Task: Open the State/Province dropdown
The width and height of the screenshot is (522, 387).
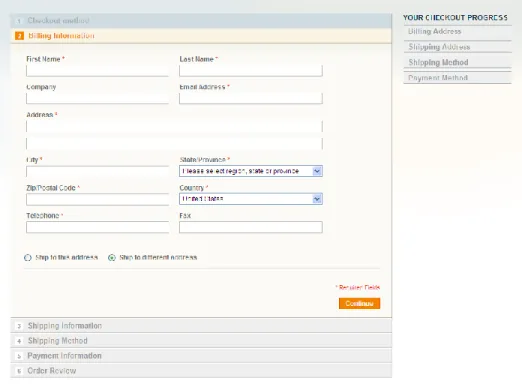Action: pos(251,171)
